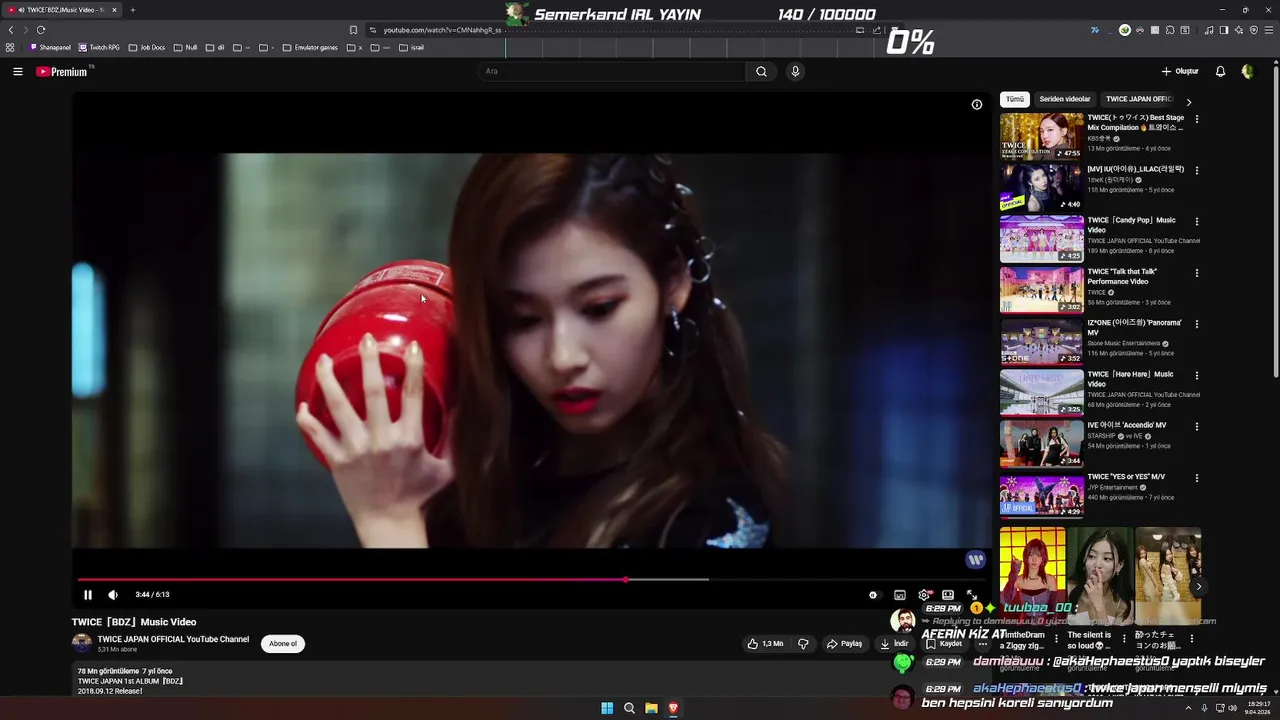Open IU LILAC video title link

pyautogui.click(x=1135, y=169)
